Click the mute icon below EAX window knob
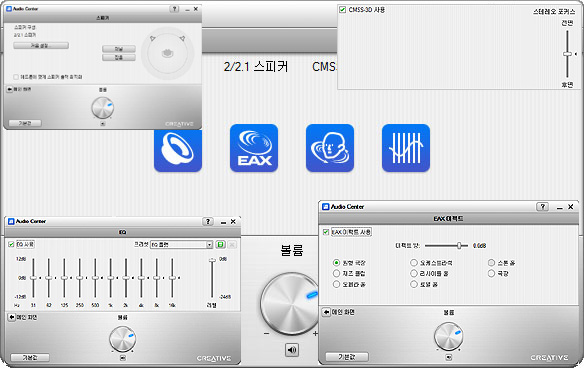The height and width of the screenshot is (368, 584). (x=449, y=357)
